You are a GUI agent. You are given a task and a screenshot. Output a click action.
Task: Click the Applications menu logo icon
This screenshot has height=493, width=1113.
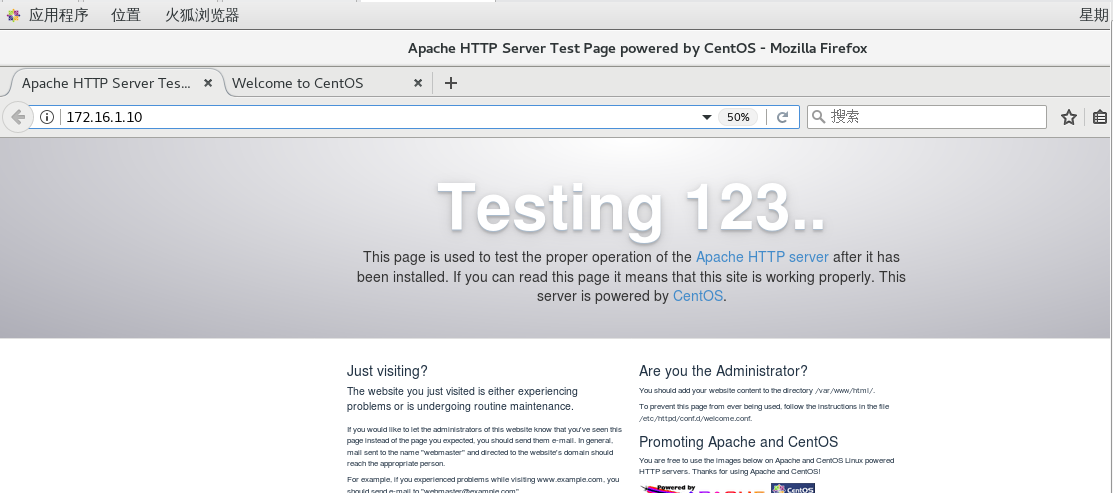tap(13, 15)
